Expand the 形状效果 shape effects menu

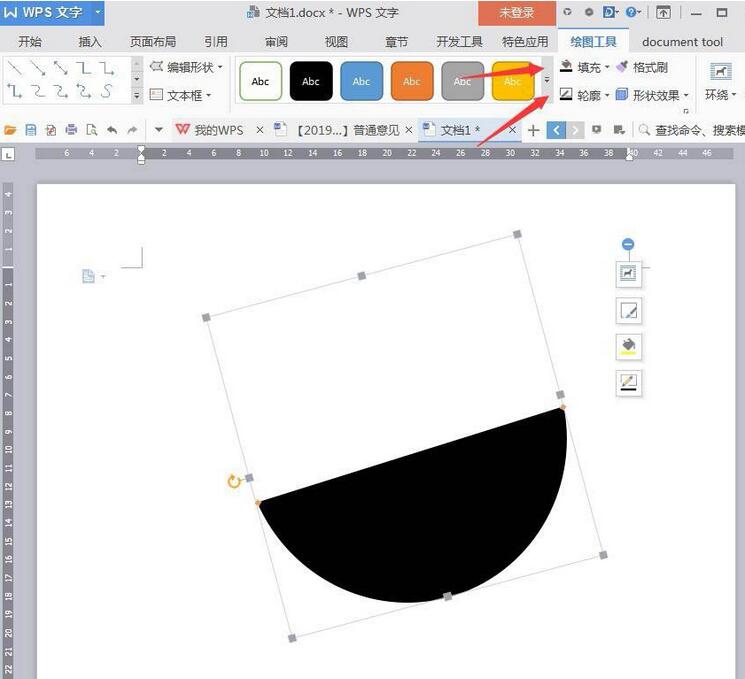click(652, 95)
